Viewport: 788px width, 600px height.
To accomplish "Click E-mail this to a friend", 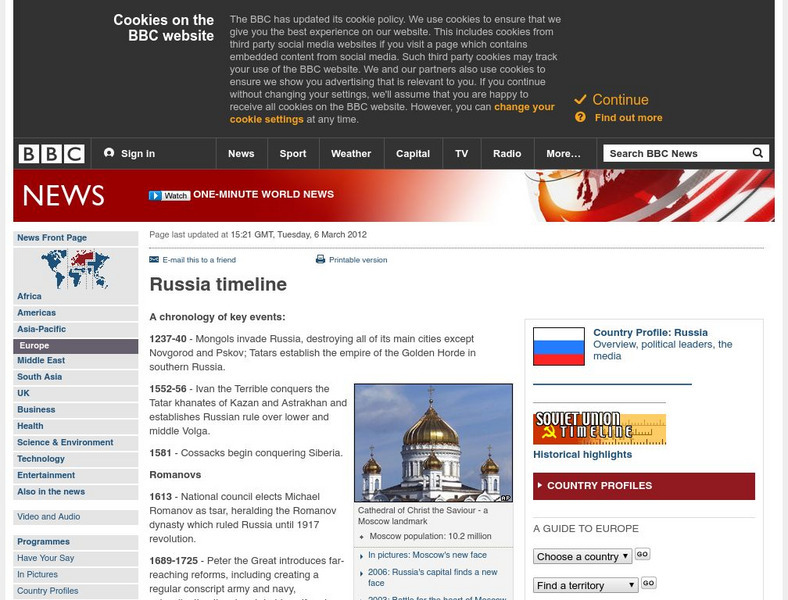I will [x=199, y=260].
